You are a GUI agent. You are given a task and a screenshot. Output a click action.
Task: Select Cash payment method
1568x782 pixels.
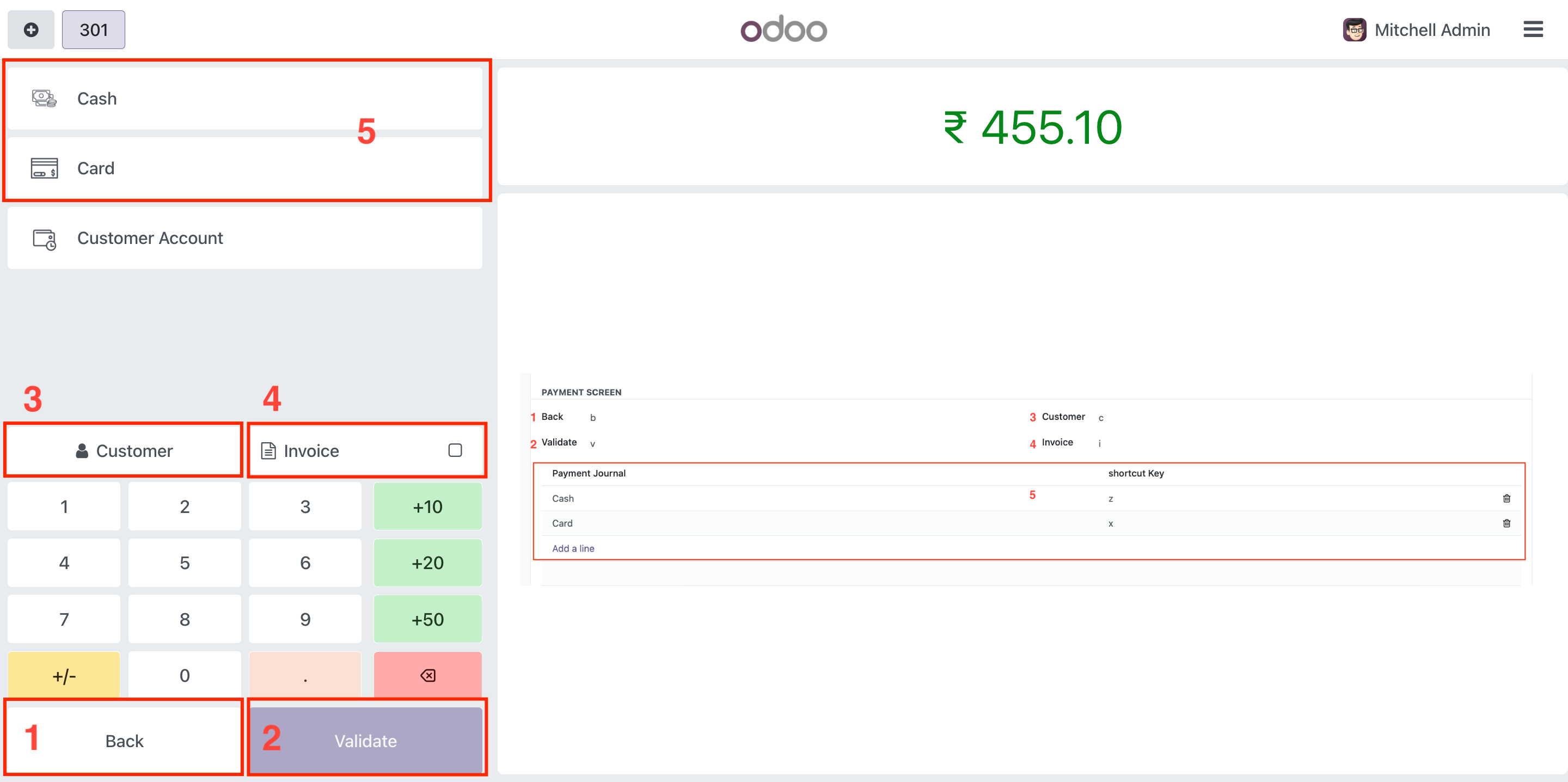point(243,99)
